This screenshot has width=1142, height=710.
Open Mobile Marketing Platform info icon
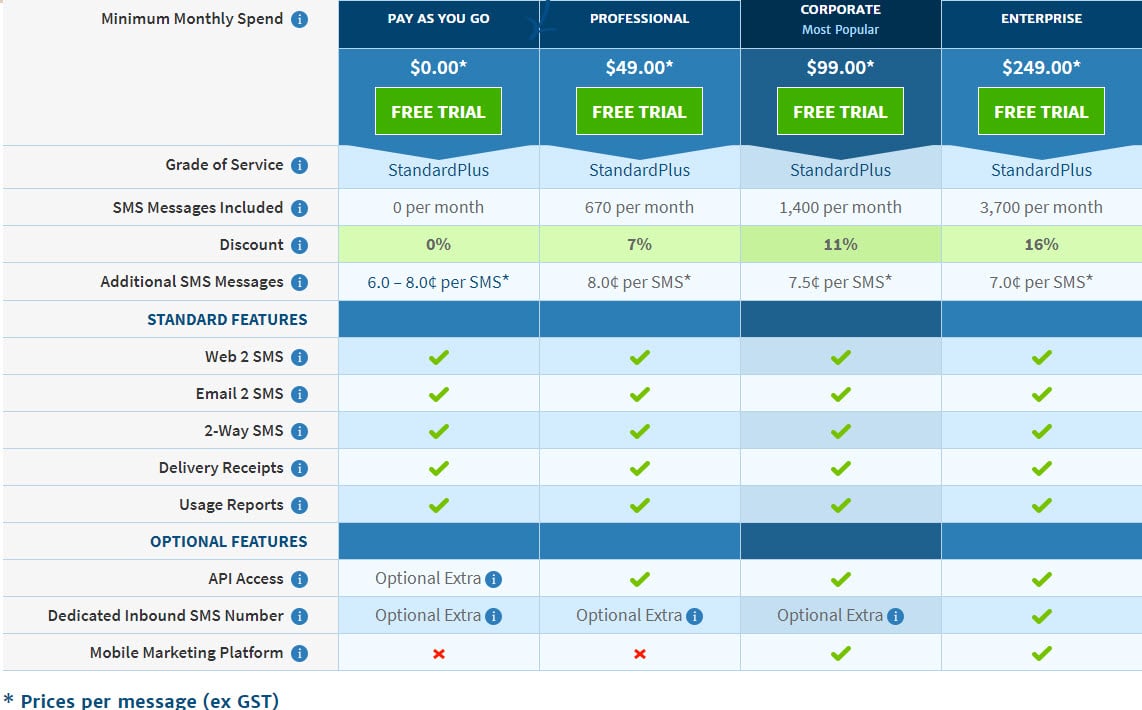click(299, 653)
